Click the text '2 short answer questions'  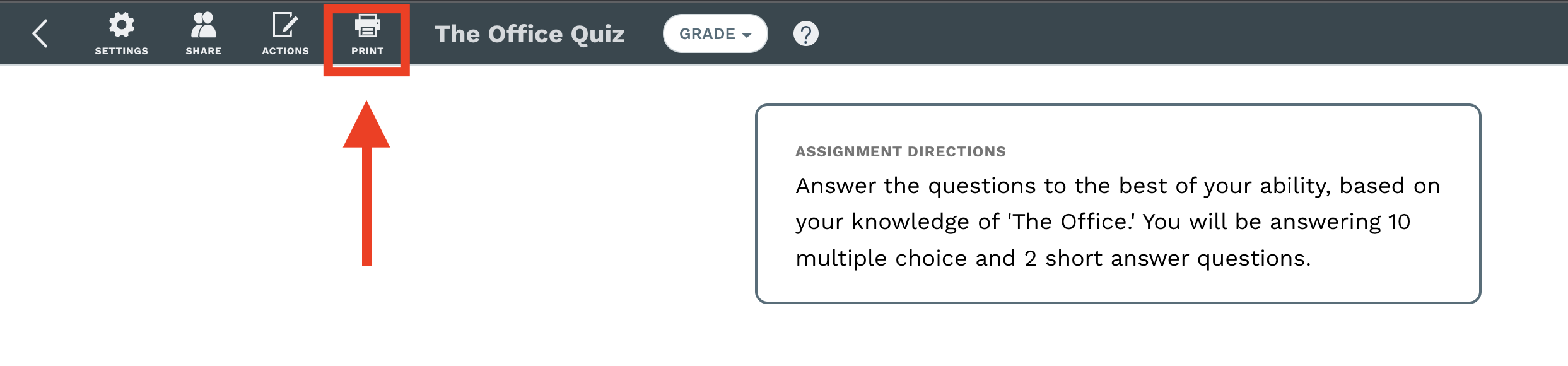coord(1167,259)
